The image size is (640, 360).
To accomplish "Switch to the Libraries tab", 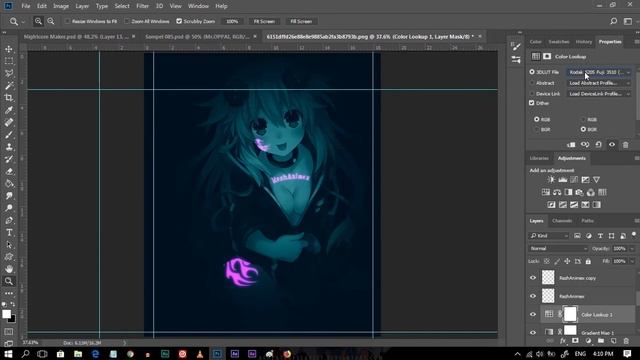I will [x=539, y=158].
